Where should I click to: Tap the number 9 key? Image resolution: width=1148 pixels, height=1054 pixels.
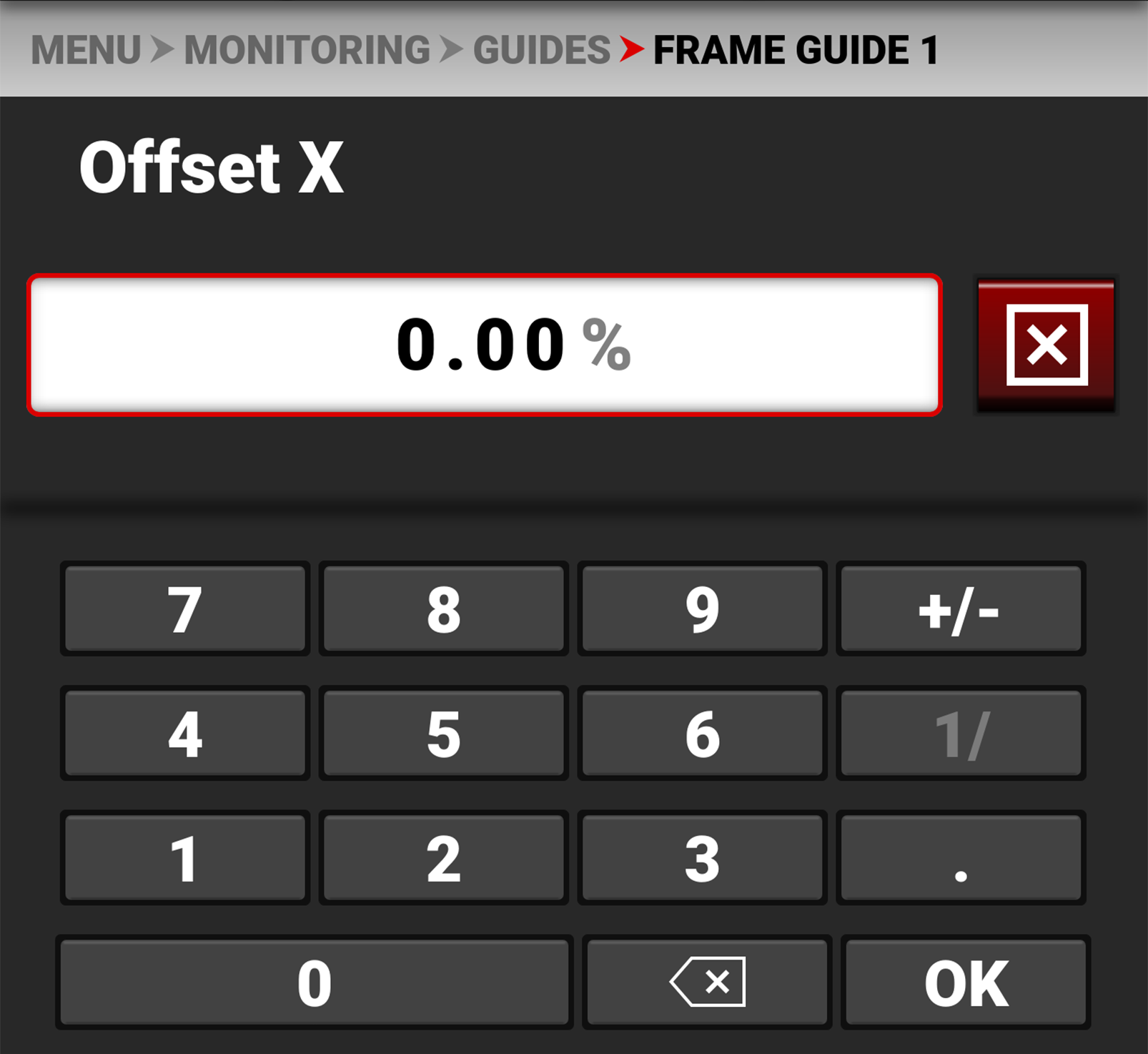click(702, 609)
